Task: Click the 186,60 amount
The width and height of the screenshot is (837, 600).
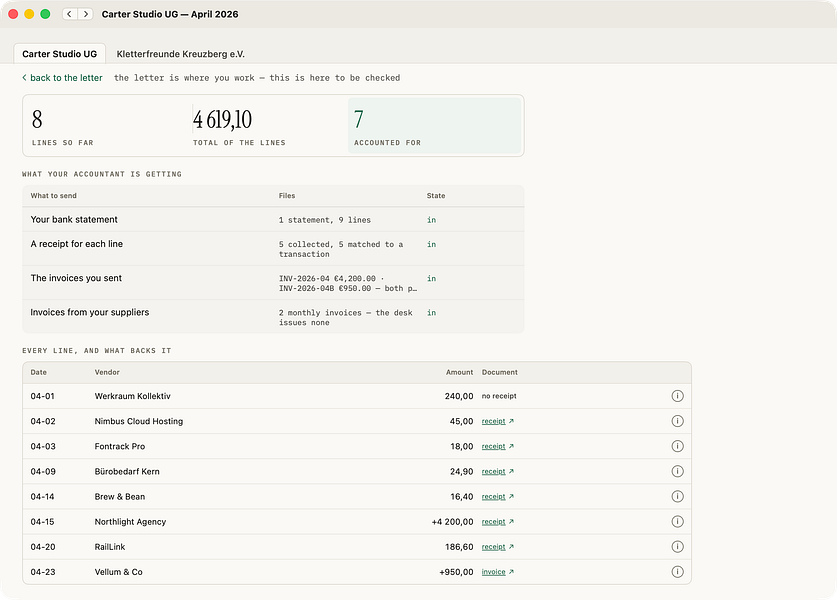Action: tap(459, 547)
